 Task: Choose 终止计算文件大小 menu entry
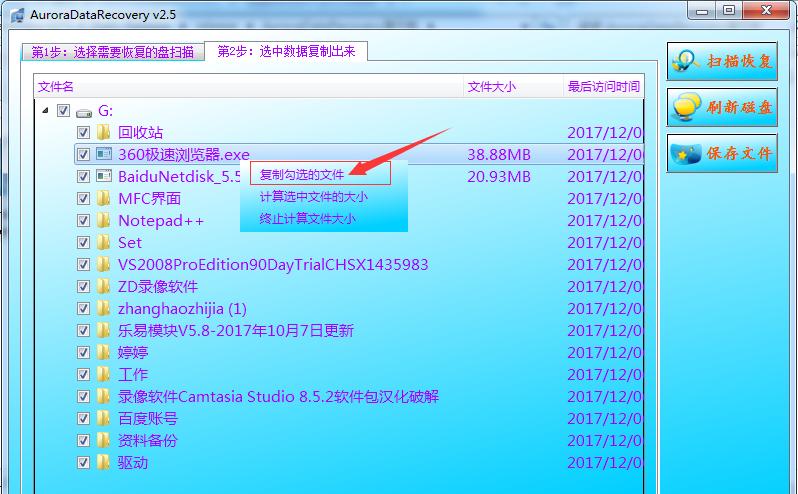(307, 219)
